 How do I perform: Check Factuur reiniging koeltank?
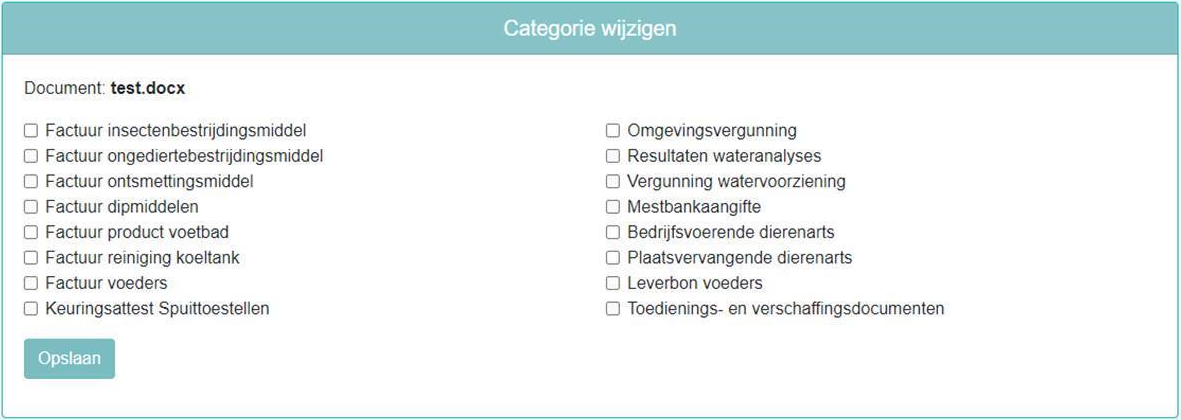[31, 258]
